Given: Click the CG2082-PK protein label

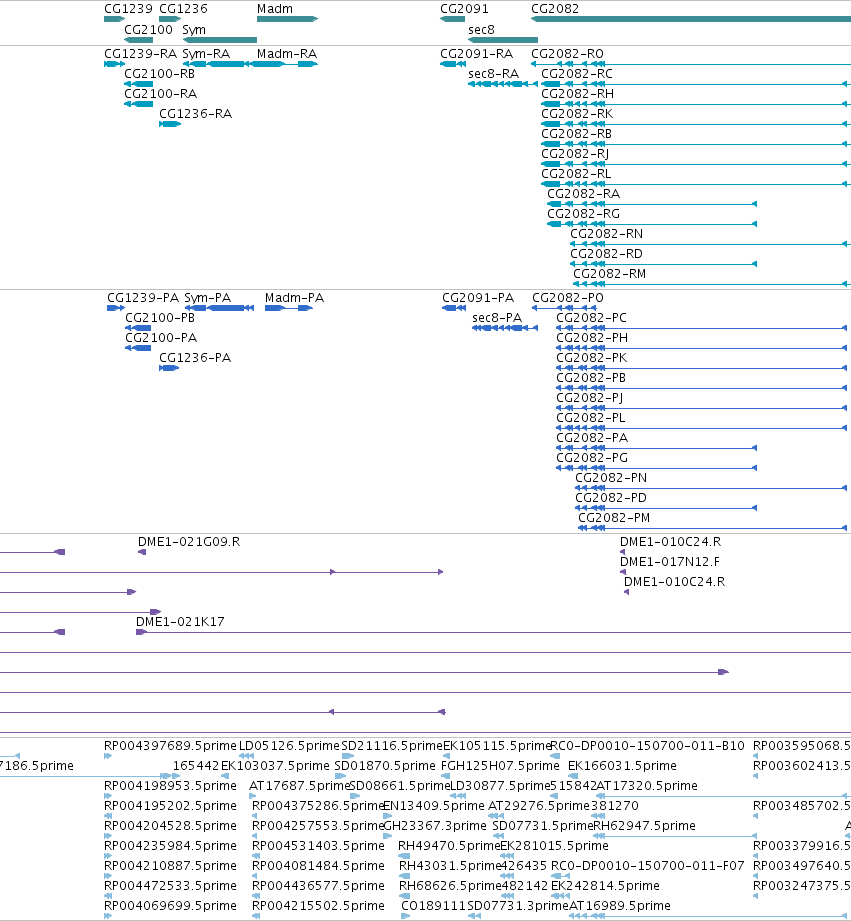Looking at the screenshot, I should tap(591, 358).
